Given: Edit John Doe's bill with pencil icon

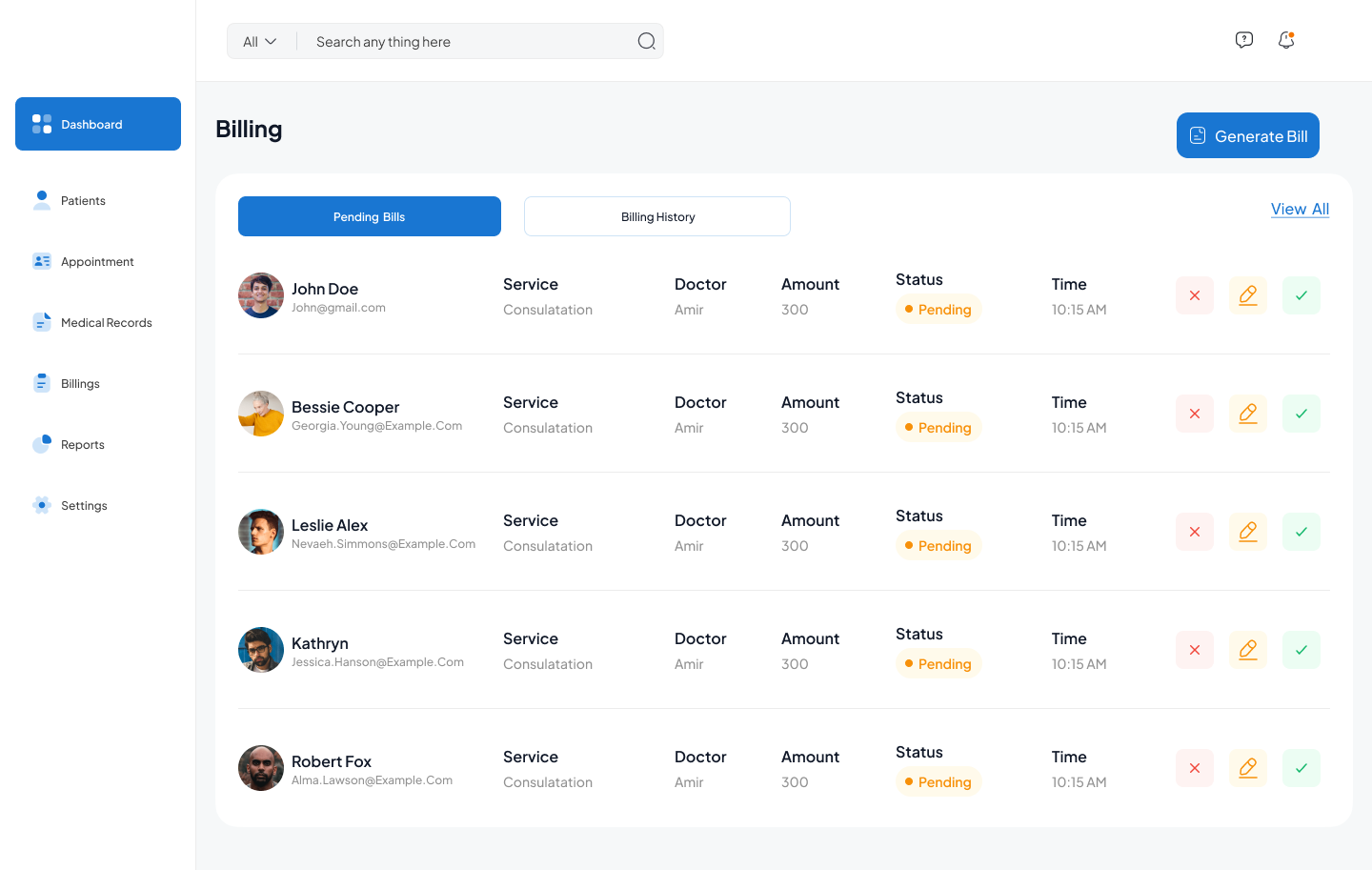Looking at the screenshot, I should coord(1248,295).
